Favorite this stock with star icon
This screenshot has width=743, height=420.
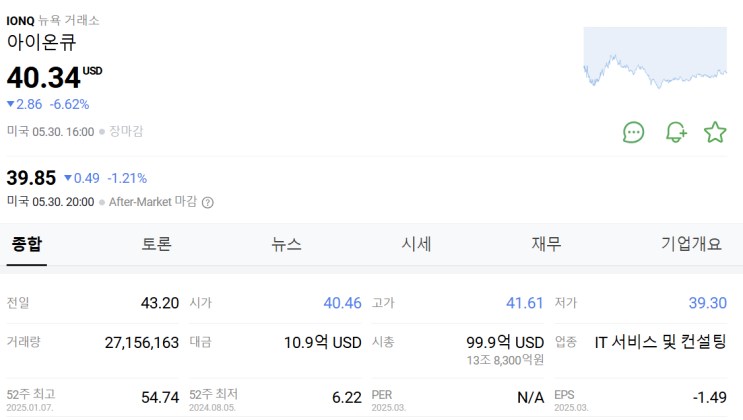715,132
